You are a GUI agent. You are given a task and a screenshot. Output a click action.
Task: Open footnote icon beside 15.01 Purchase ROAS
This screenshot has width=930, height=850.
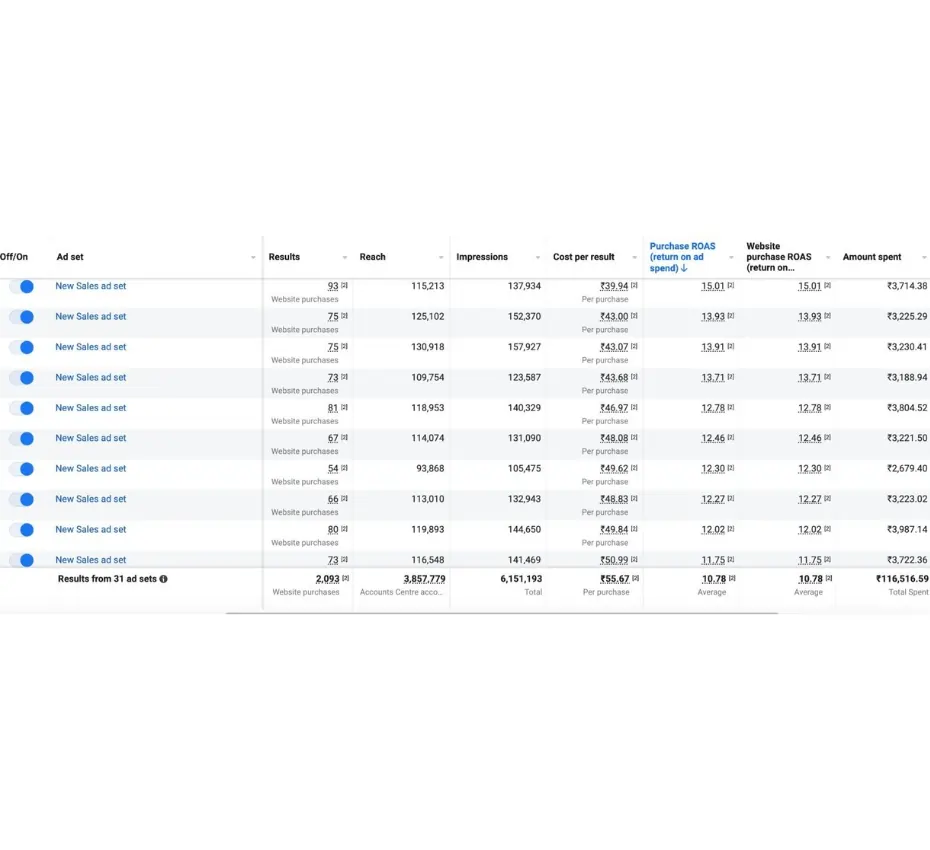tap(731, 285)
